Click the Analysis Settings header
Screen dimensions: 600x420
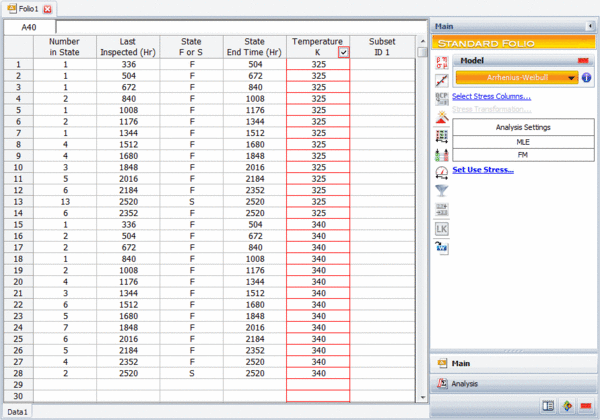pos(523,127)
